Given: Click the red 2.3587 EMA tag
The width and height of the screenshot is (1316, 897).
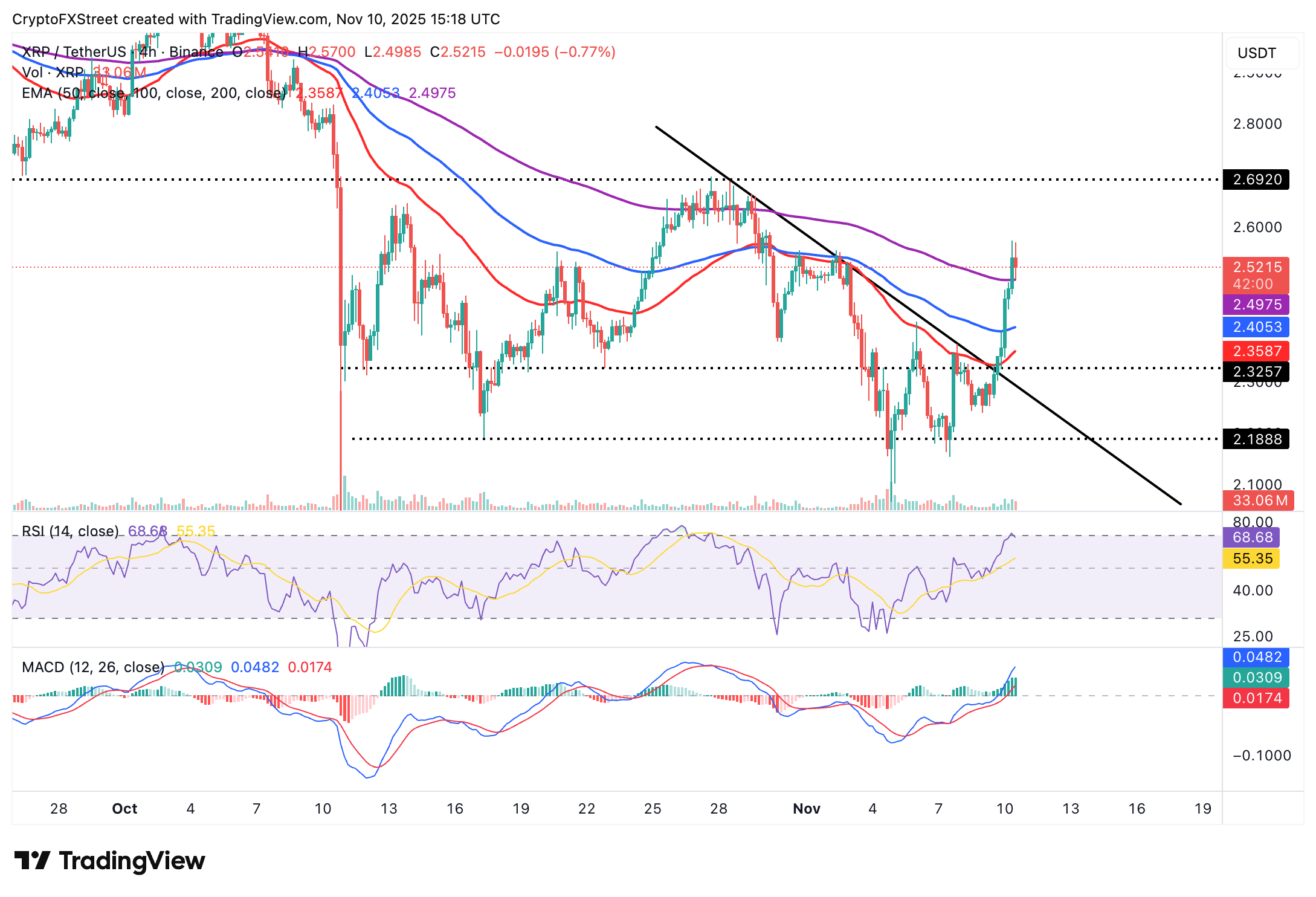Looking at the screenshot, I should [1256, 351].
